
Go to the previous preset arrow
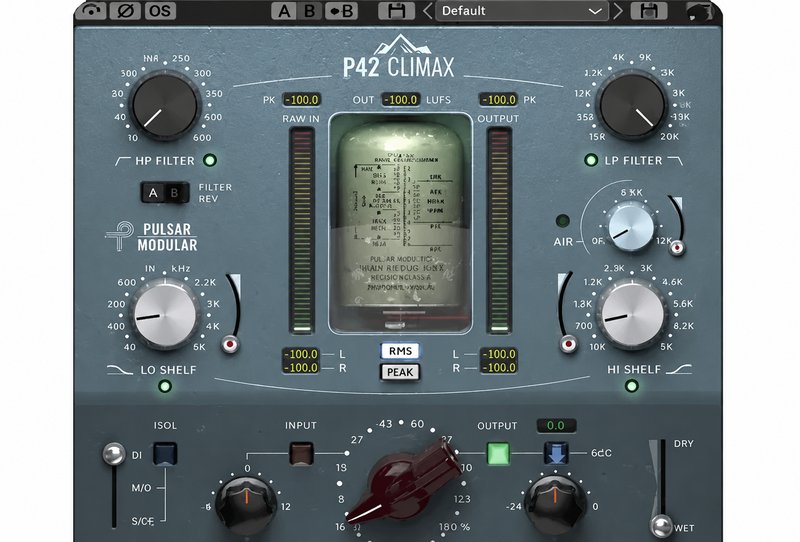428,11
